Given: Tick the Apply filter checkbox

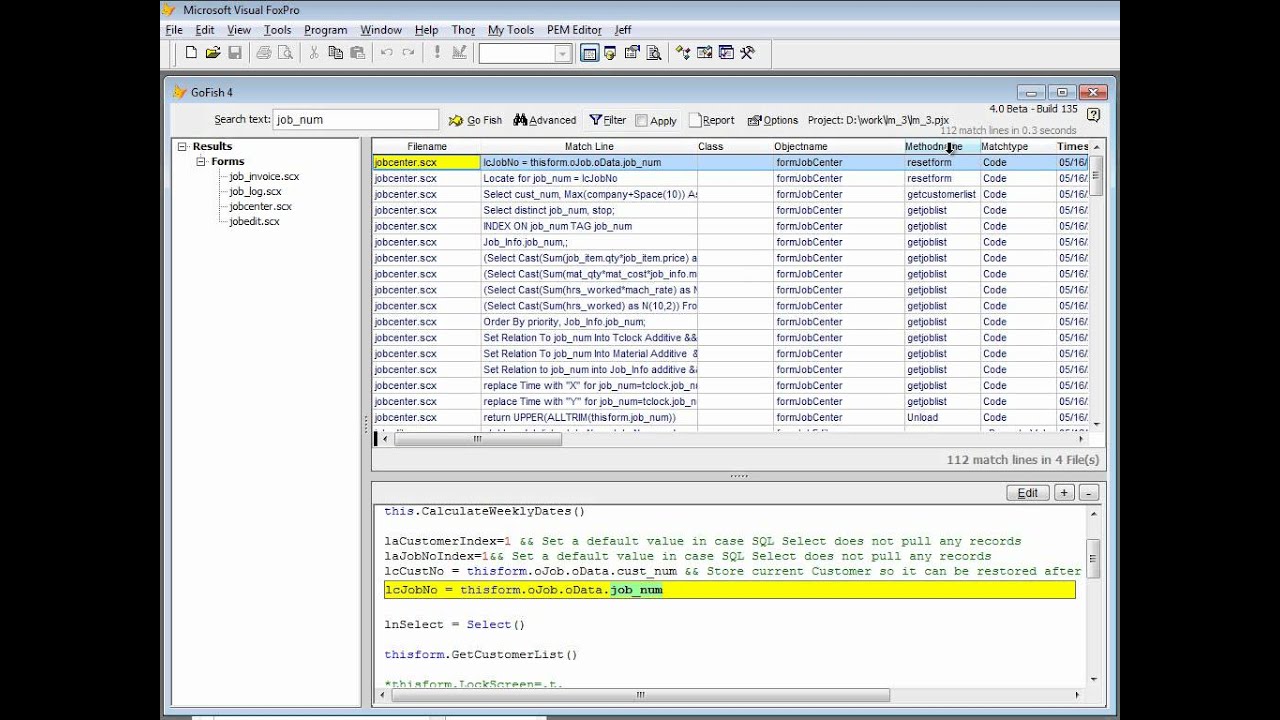Looking at the screenshot, I should point(641,121).
